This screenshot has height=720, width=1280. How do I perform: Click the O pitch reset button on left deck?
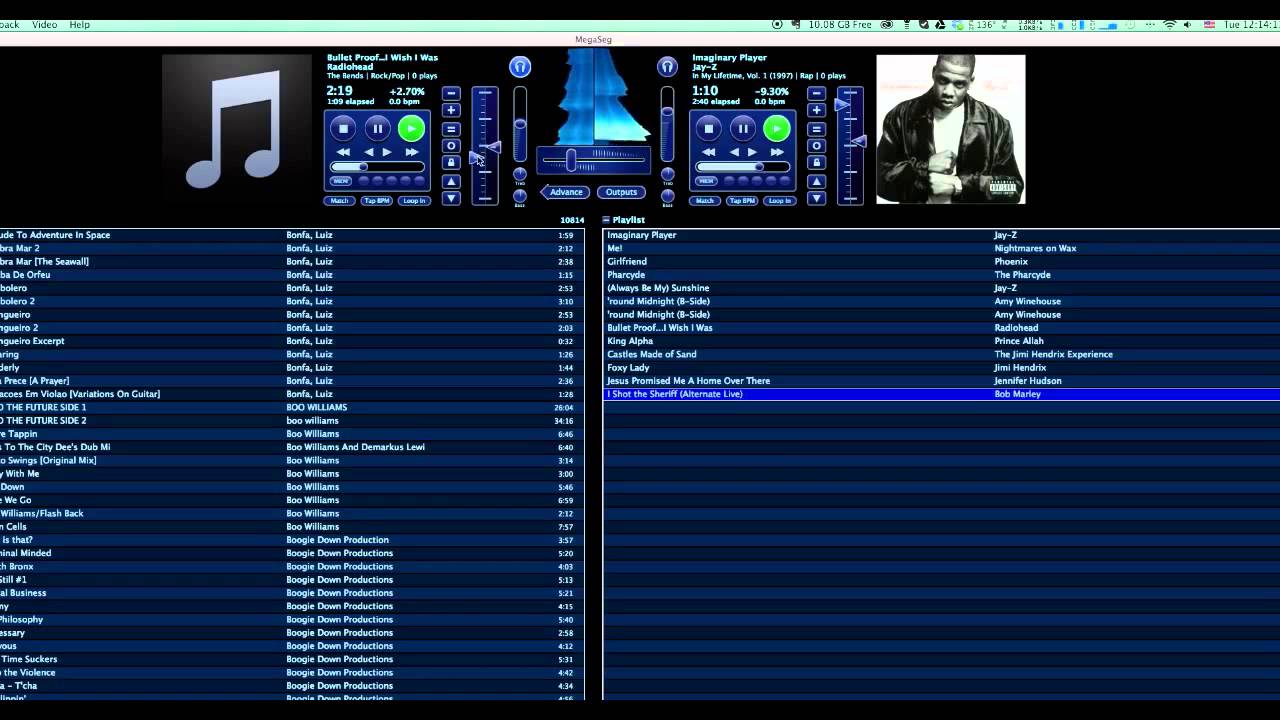click(x=451, y=146)
